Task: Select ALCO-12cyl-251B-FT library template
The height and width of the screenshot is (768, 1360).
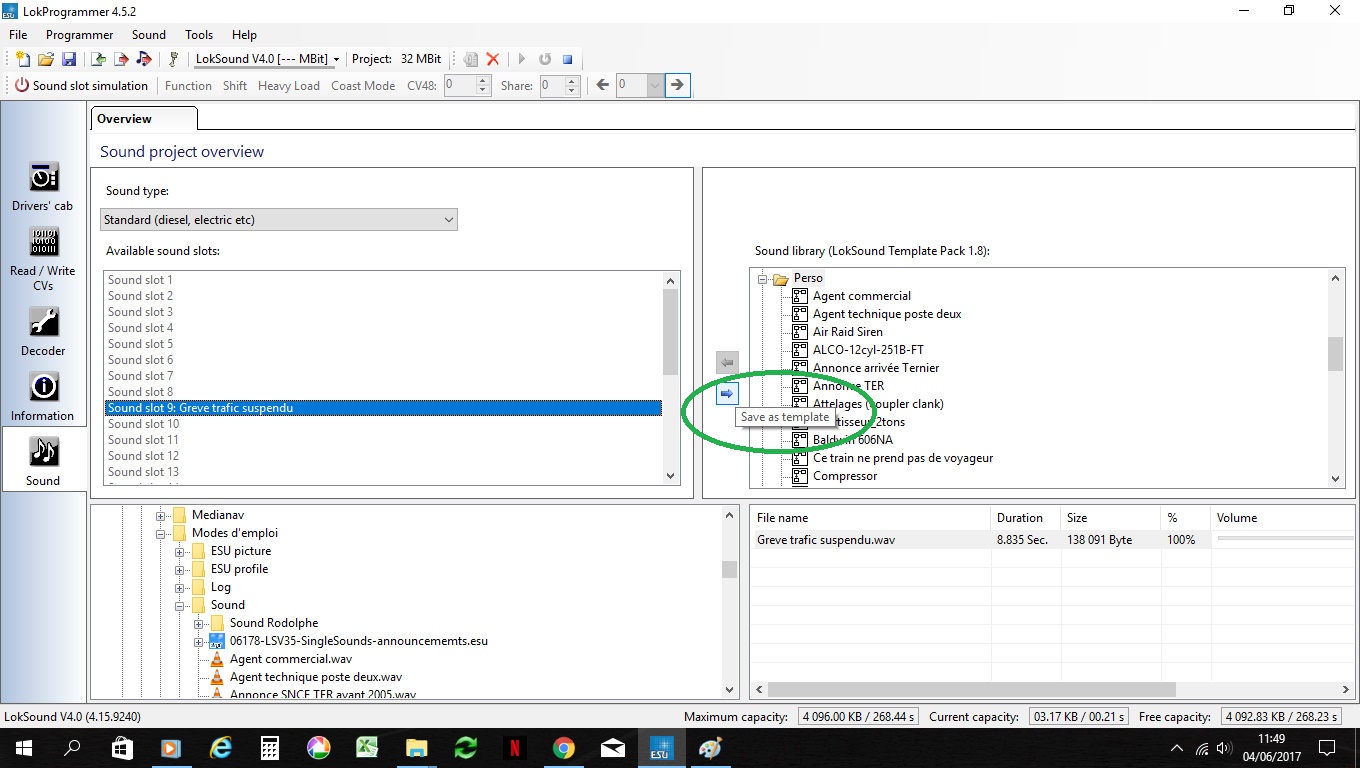Action: 868,350
